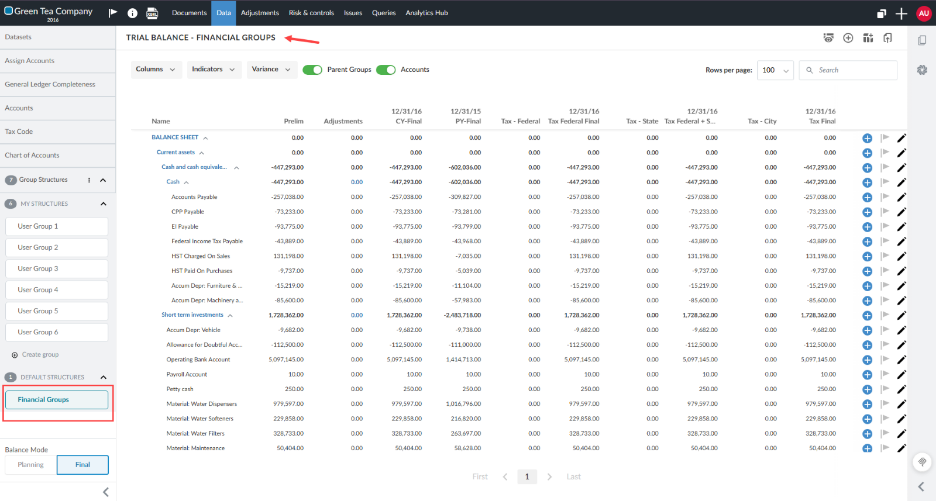Go to next page arrow

[549, 477]
